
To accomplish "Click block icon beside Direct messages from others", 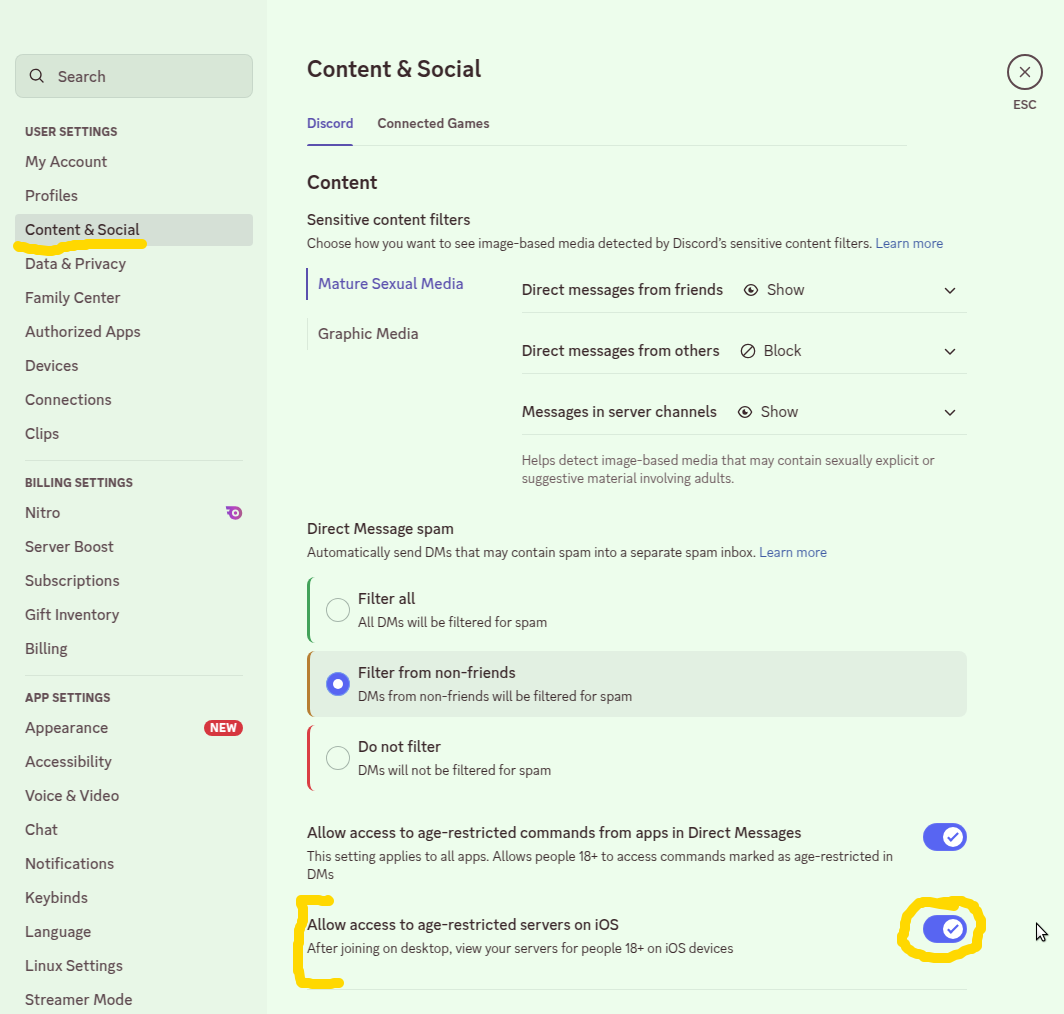I will (748, 351).
